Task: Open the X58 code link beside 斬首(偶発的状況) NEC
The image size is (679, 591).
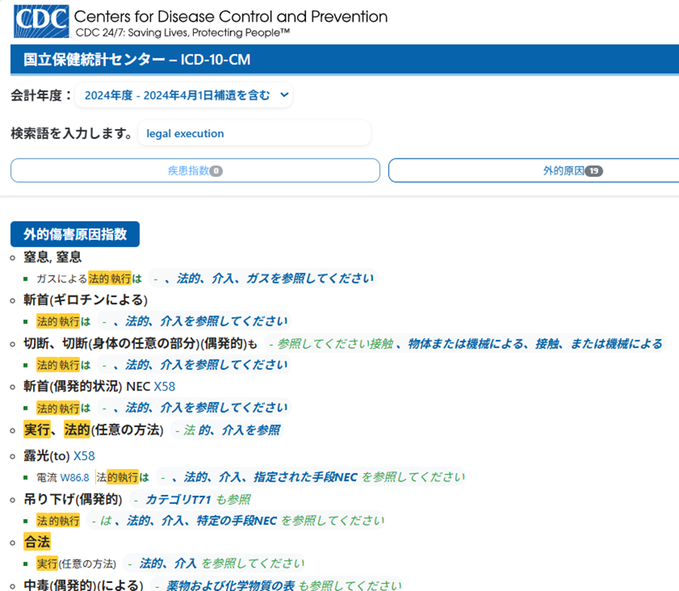Action: point(165,386)
